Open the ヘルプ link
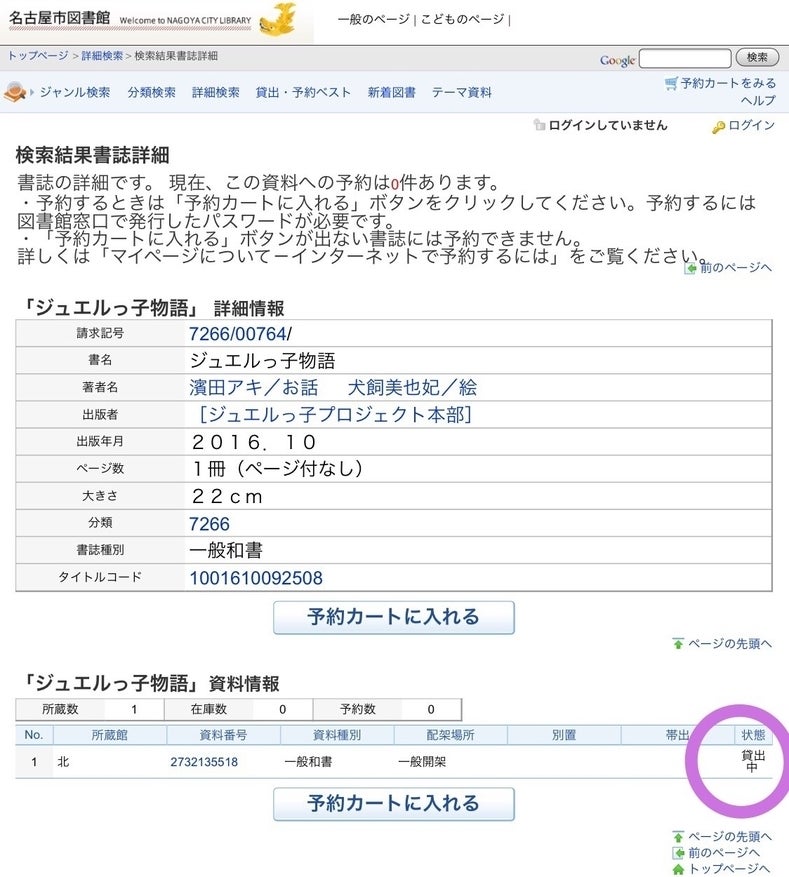Viewport: 789px width, 877px height. pyautogui.click(x=757, y=101)
